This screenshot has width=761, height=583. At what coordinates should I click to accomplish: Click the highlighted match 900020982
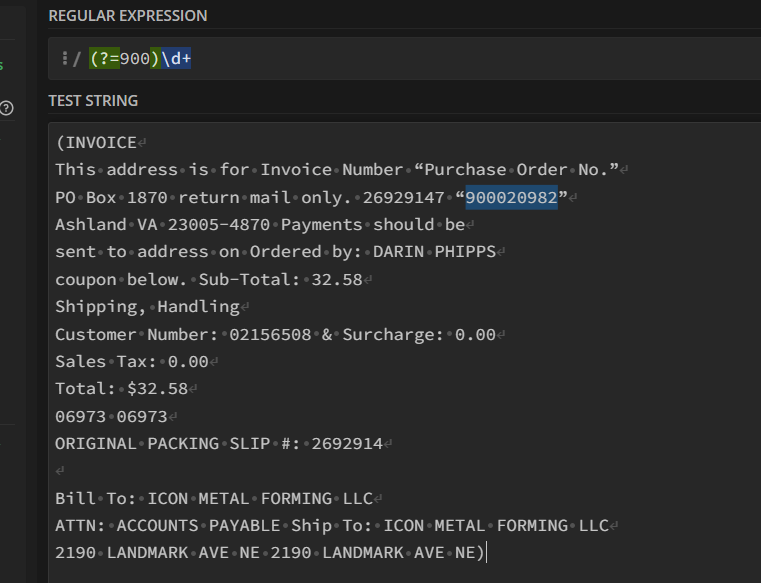[512, 198]
